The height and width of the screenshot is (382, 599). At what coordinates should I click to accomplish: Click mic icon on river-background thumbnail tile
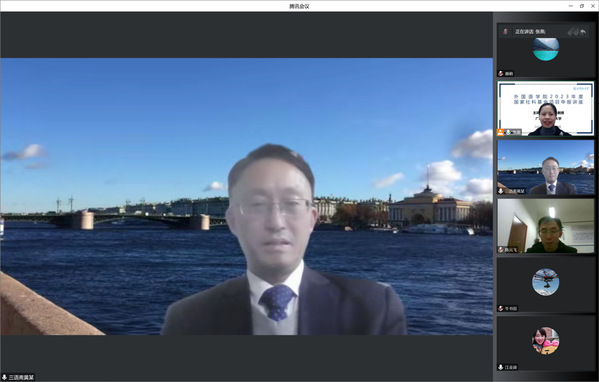click(501, 191)
